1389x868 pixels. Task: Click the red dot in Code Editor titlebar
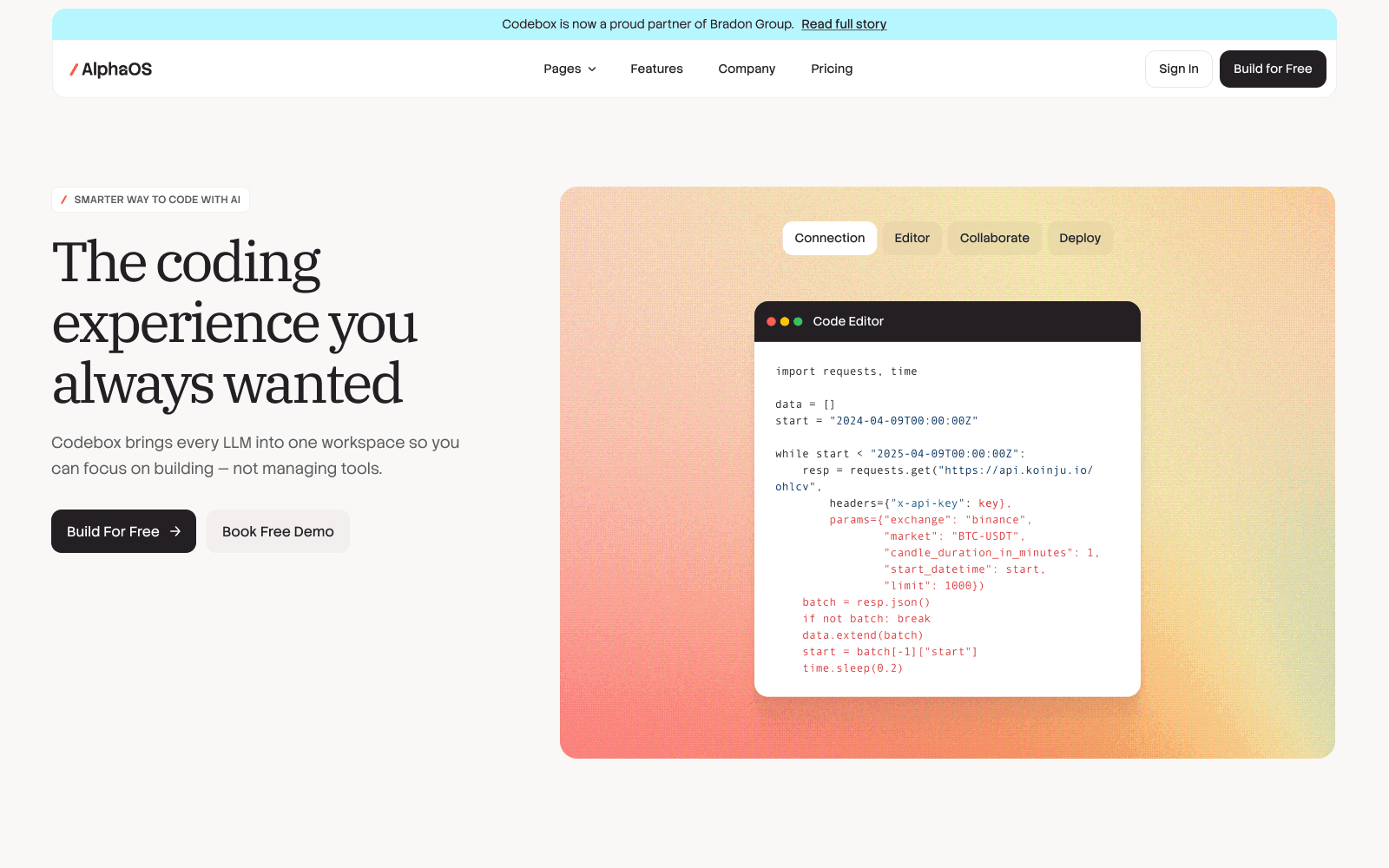point(771,321)
